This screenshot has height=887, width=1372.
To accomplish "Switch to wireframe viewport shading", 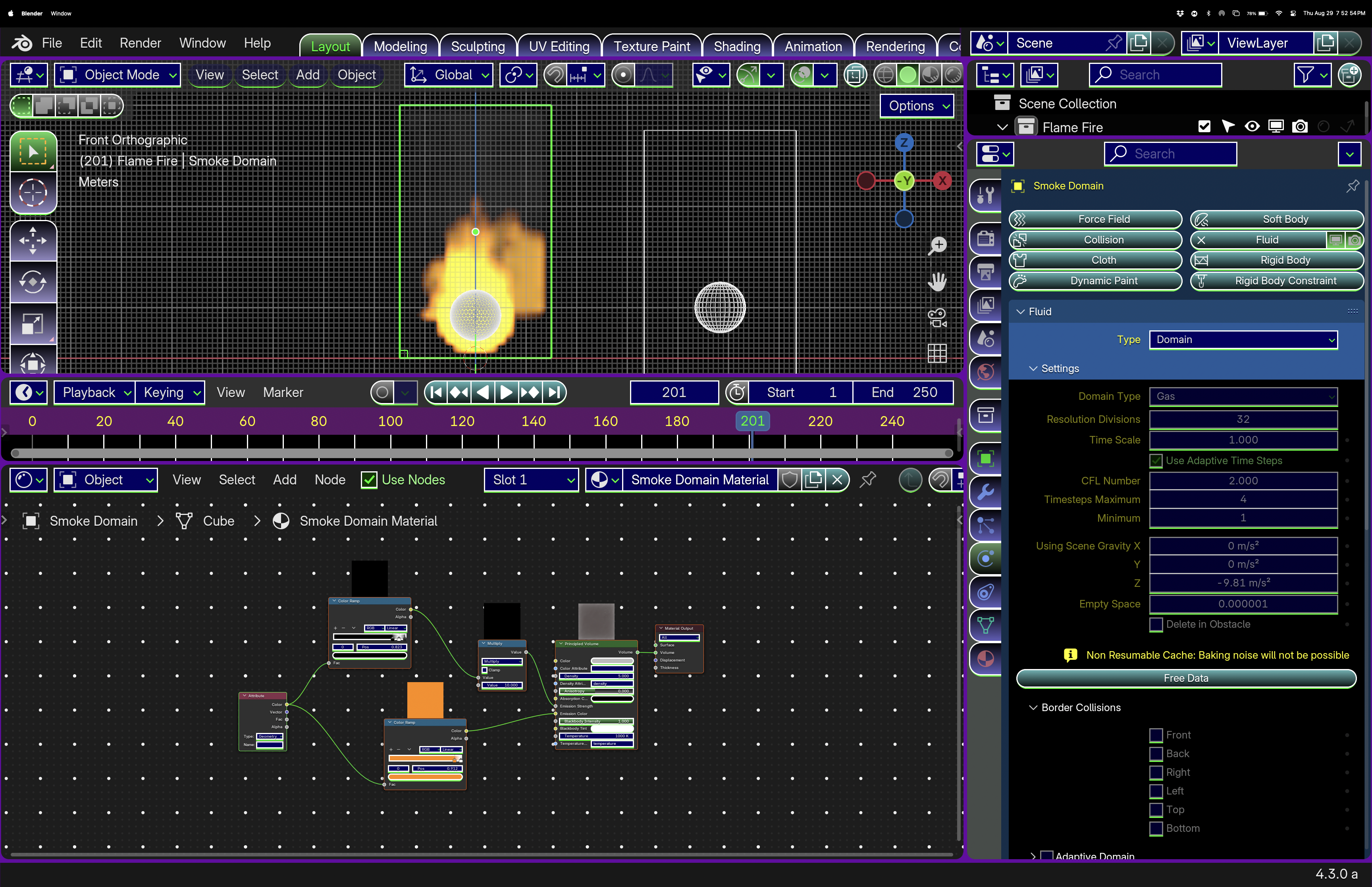I will click(885, 75).
